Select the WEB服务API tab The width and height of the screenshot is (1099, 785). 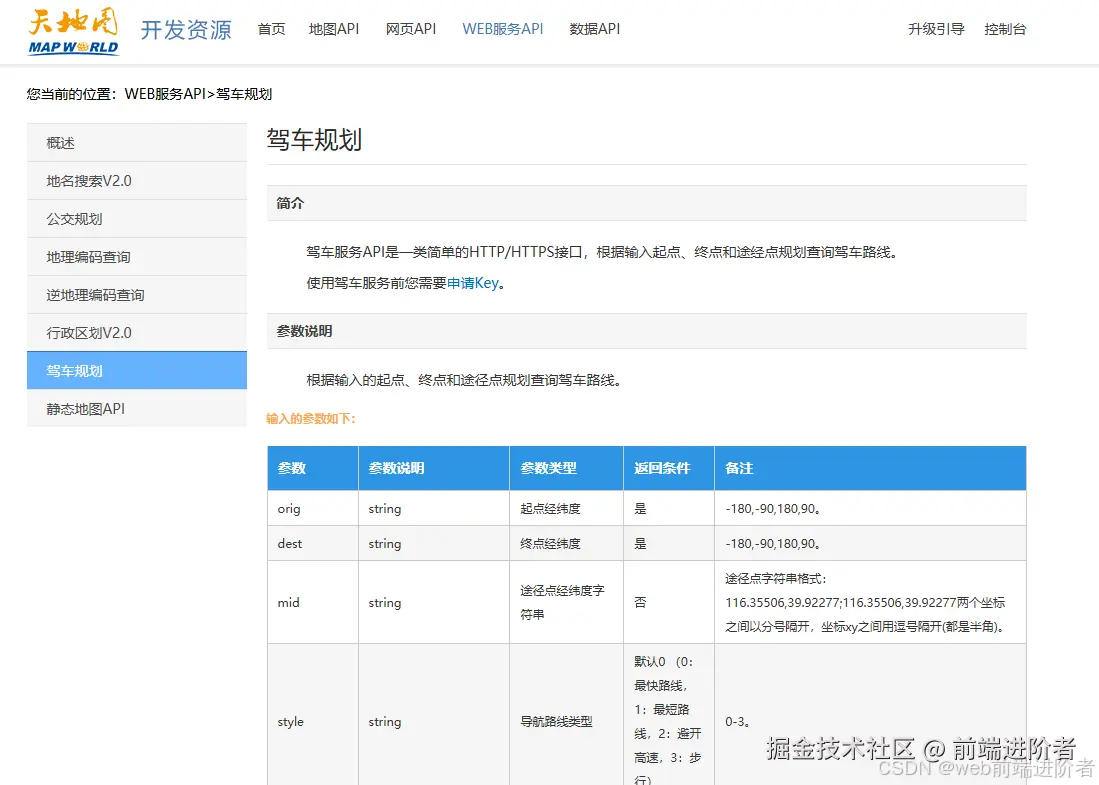(x=502, y=29)
